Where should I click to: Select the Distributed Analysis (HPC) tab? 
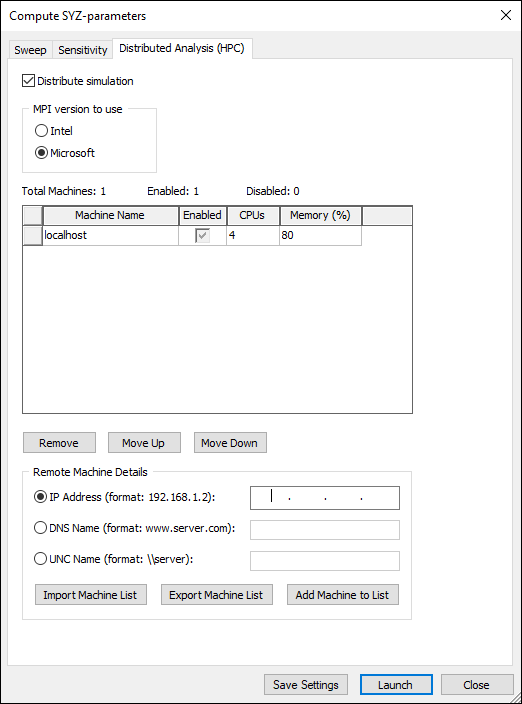(182, 48)
